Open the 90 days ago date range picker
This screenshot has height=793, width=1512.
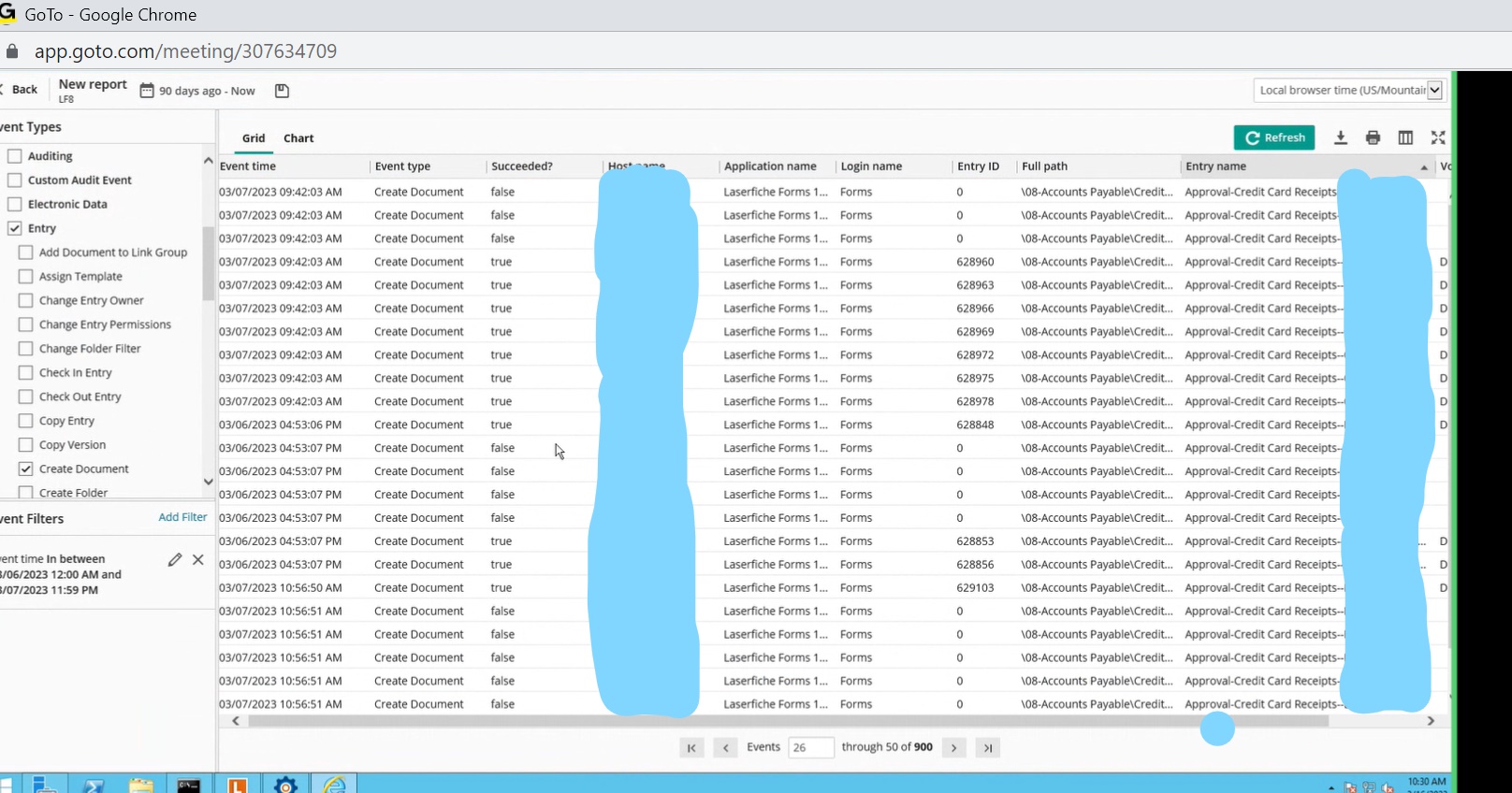(197, 91)
